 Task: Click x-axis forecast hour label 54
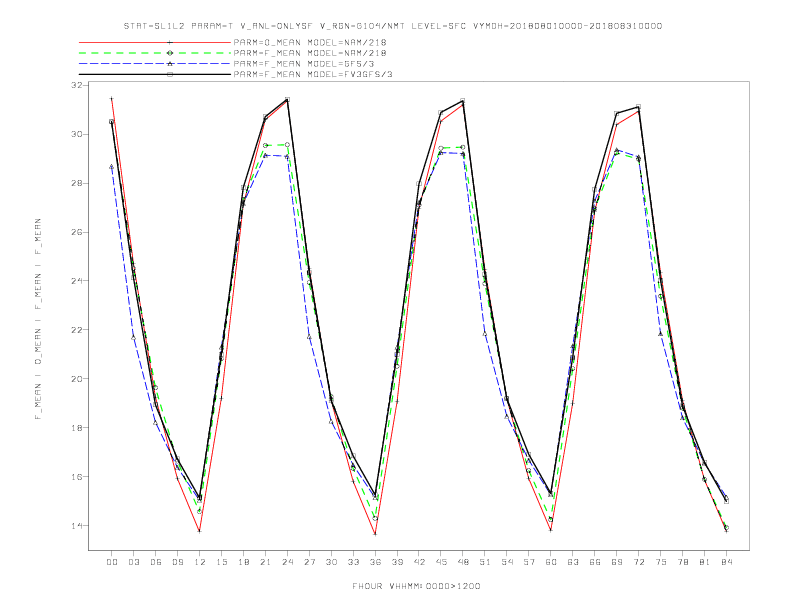507,562
